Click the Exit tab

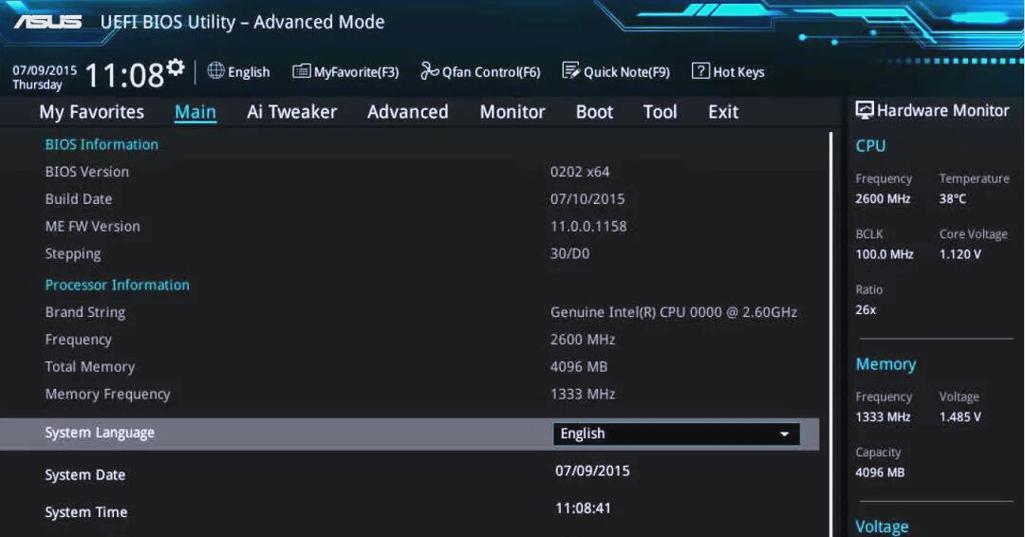pyautogui.click(x=723, y=112)
